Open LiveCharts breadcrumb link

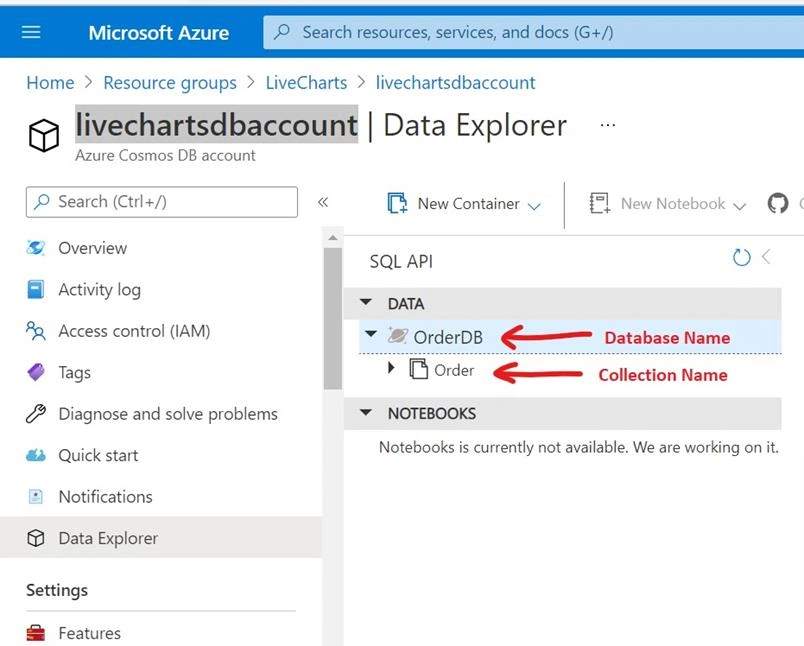(x=306, y=83)
